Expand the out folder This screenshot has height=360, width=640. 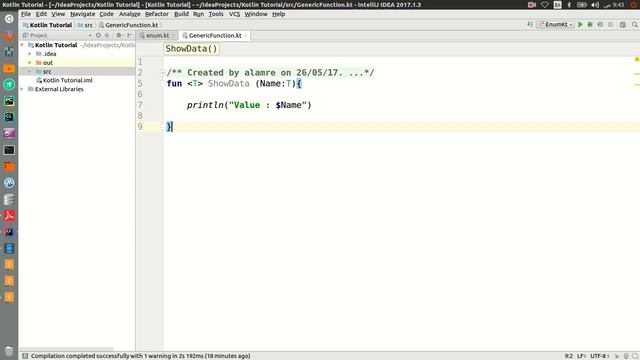tap(30, 63)
